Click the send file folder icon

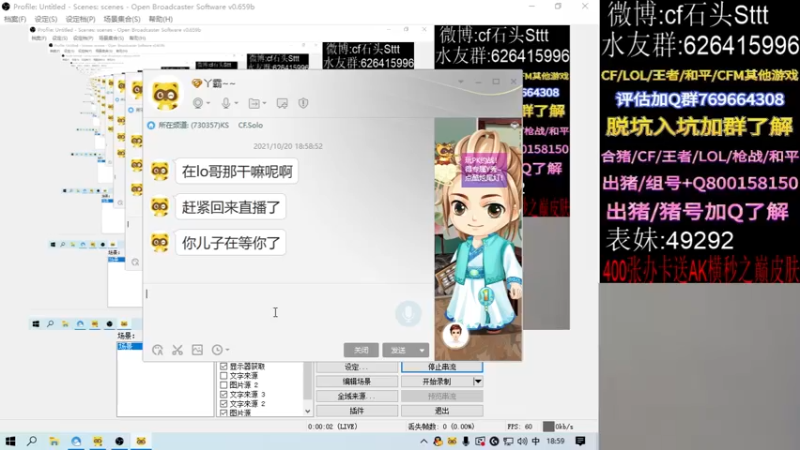[x=254, y=103]
